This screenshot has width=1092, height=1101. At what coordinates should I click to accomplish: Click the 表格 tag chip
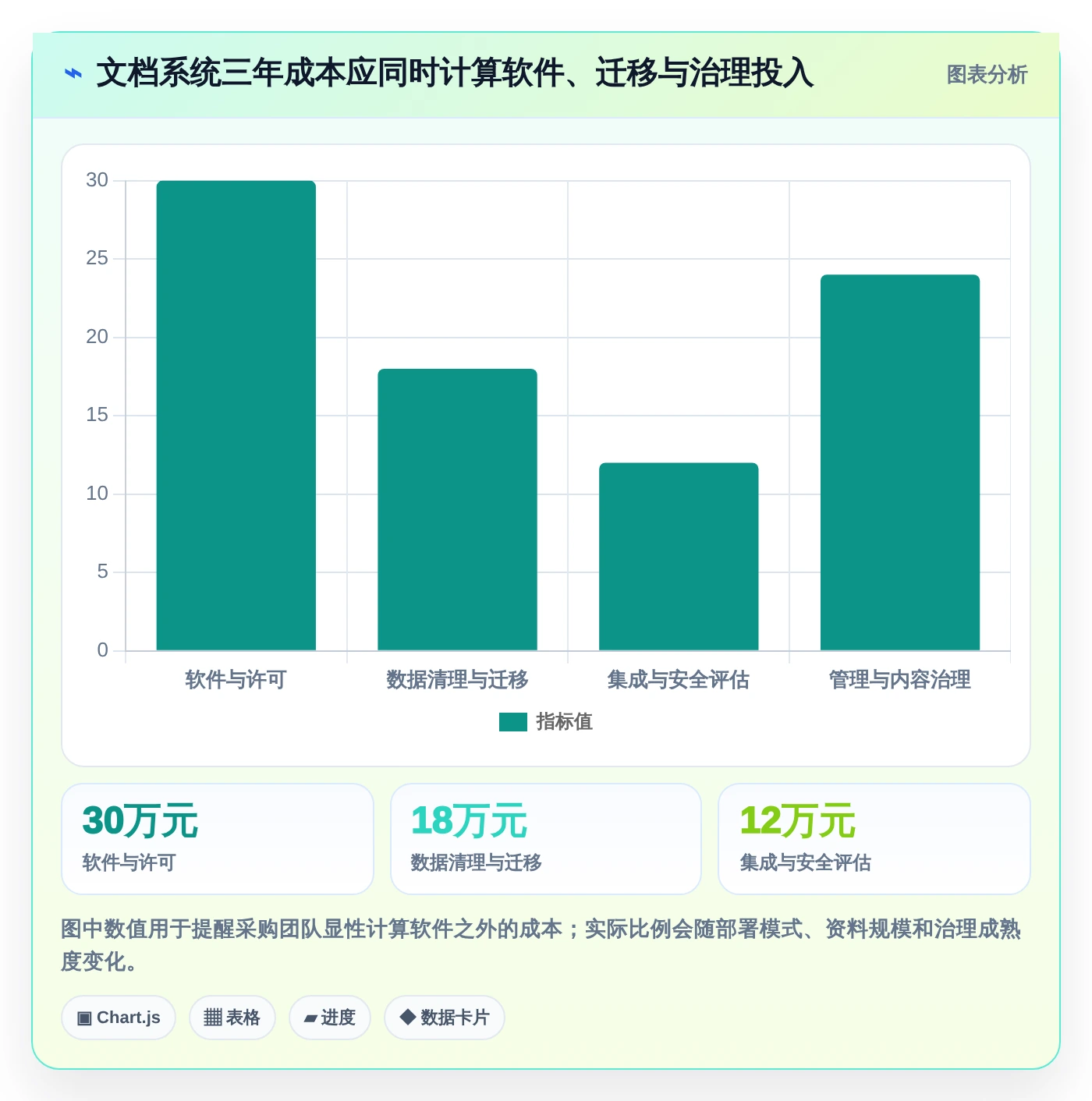tap(232, 1018)
